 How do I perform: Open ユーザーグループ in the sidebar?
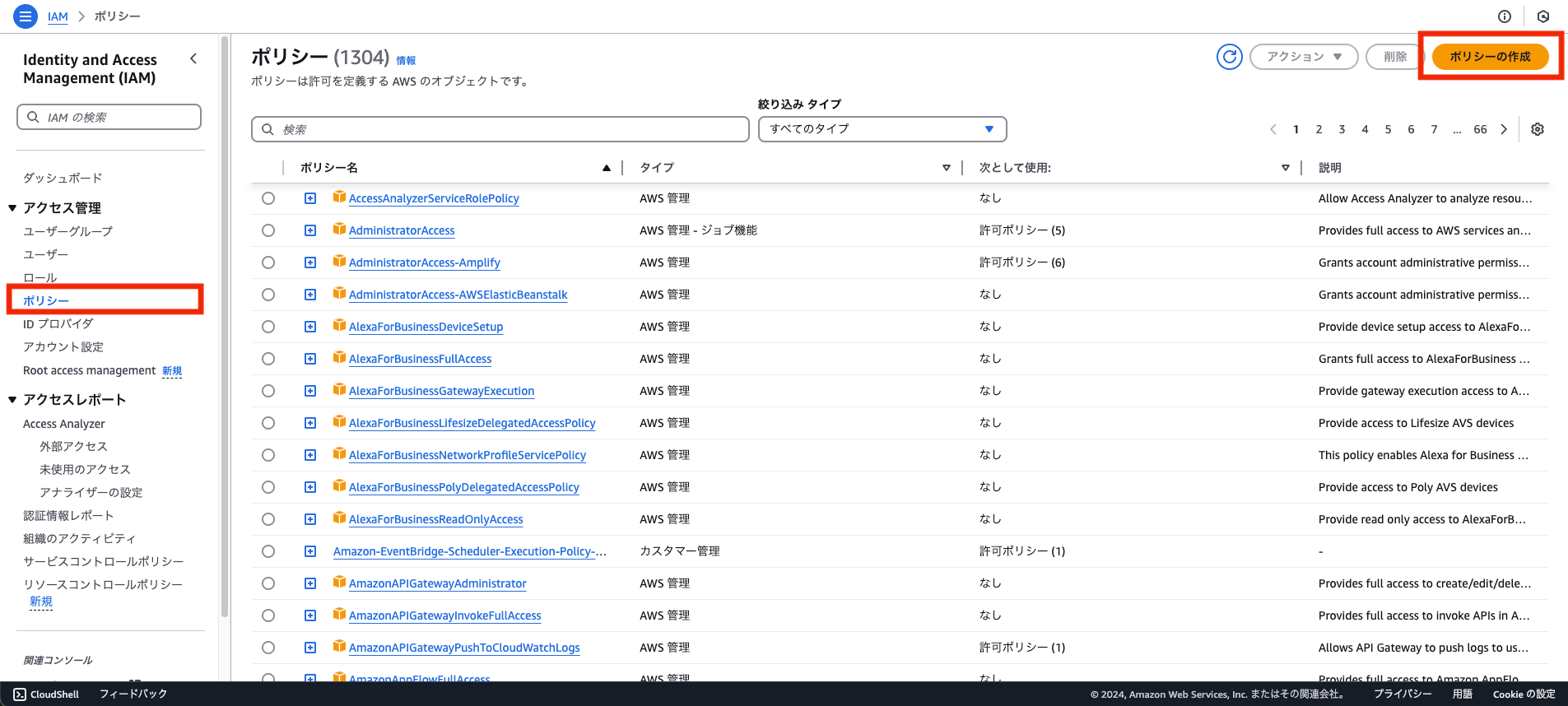tap(67, 231)
